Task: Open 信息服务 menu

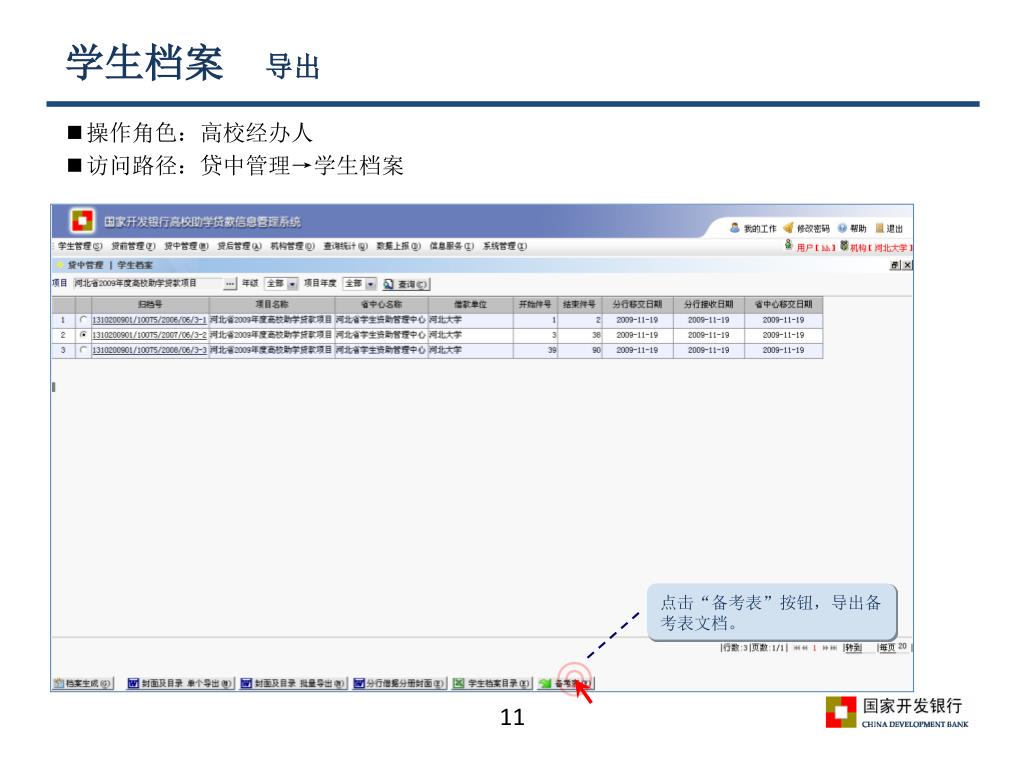Action: click(x=451, y=246)
